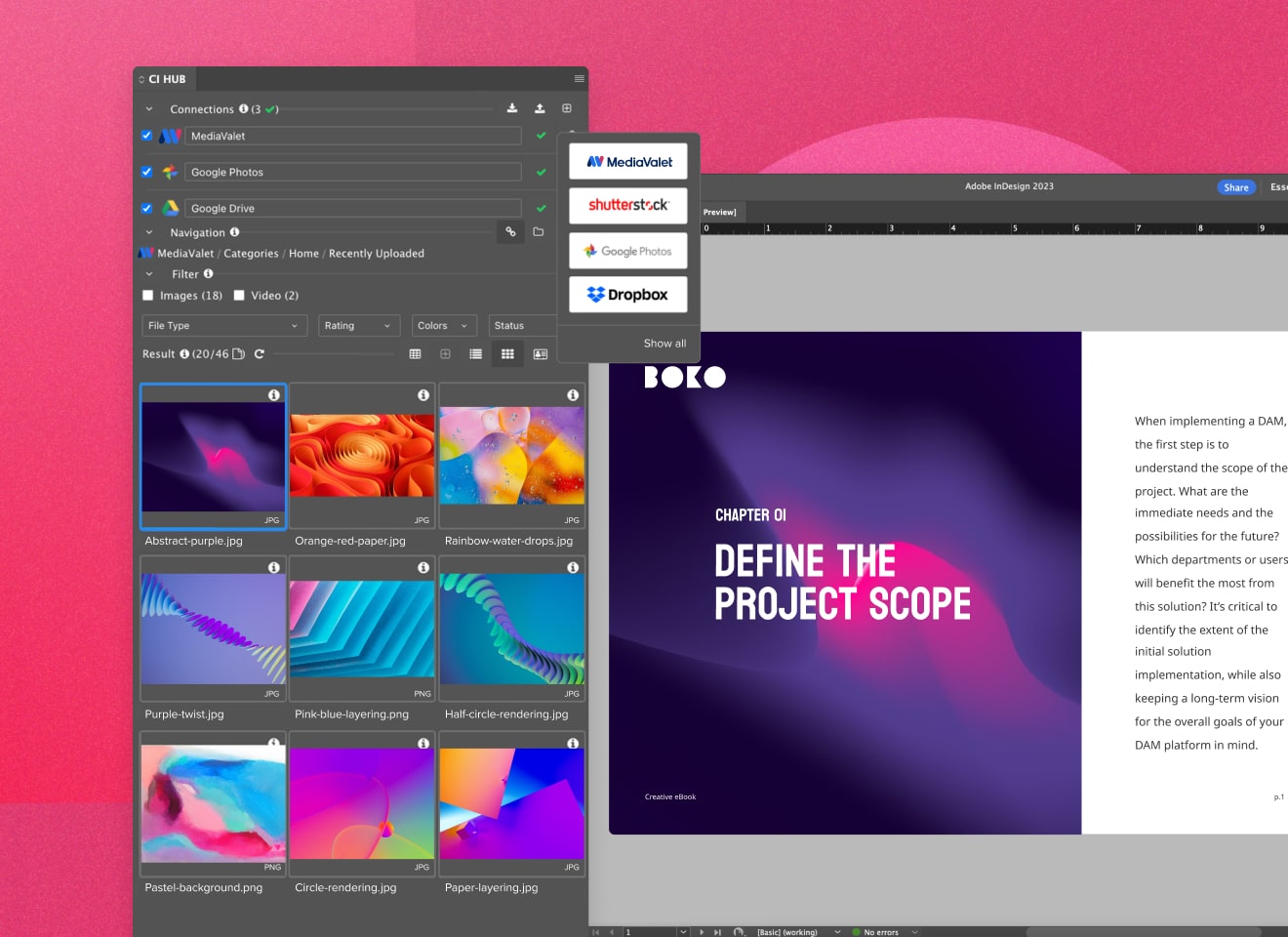
Task: Go to Recently Uploaded in breadcrumb
Action: click(377, 254)
